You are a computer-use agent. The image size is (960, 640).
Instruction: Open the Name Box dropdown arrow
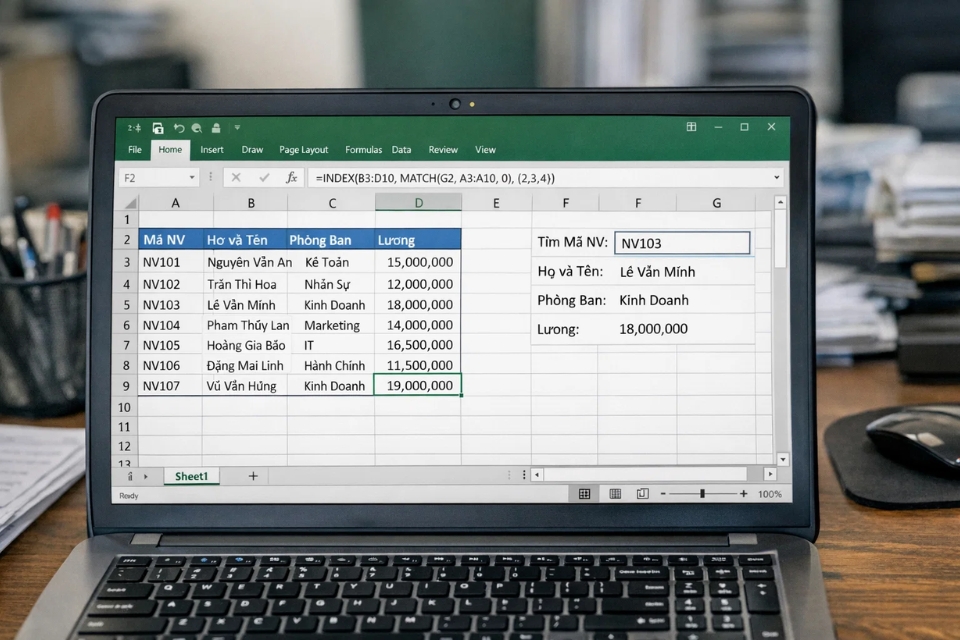(192, 177)
